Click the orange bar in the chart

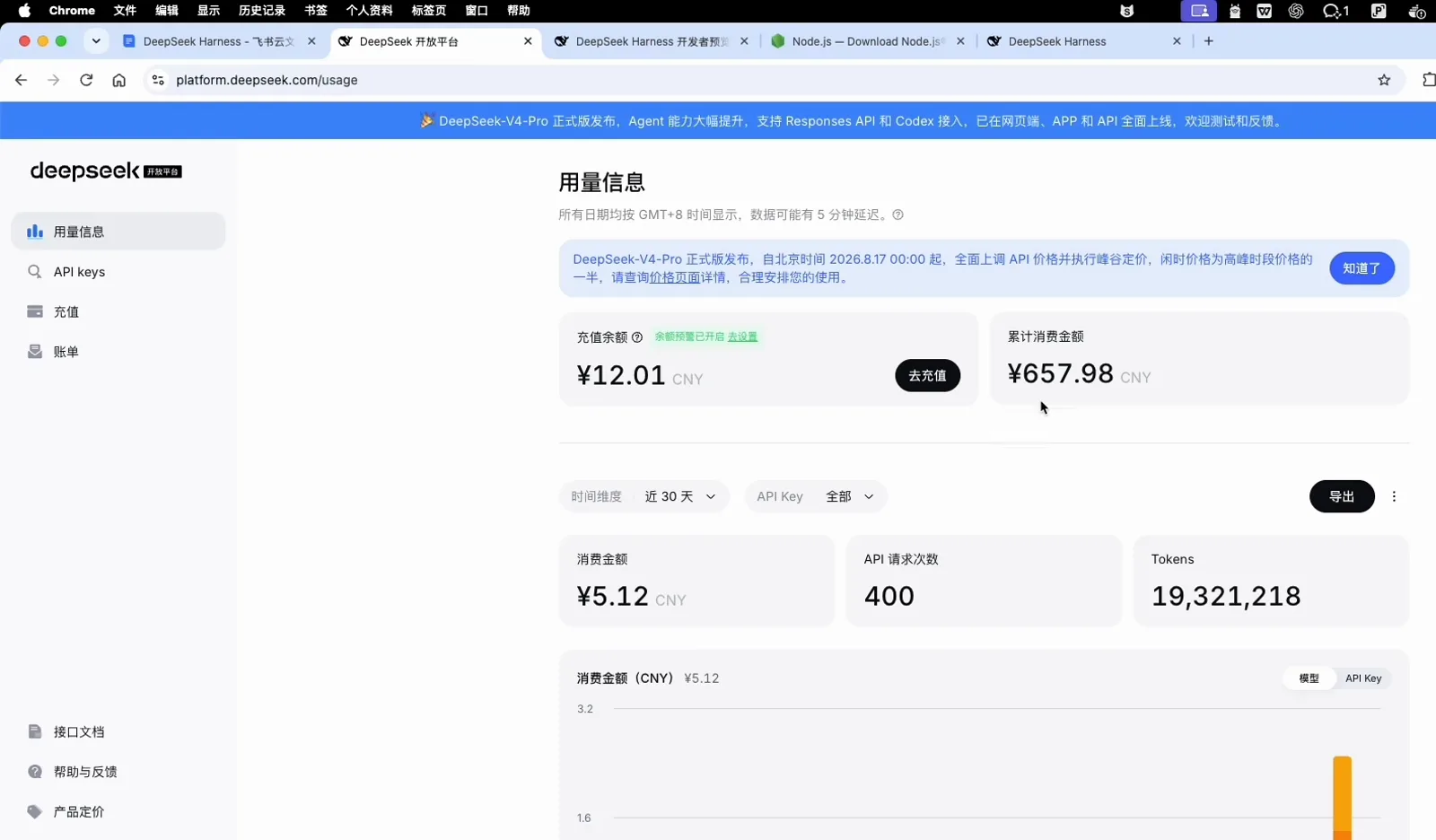(x=1342, y=798)
